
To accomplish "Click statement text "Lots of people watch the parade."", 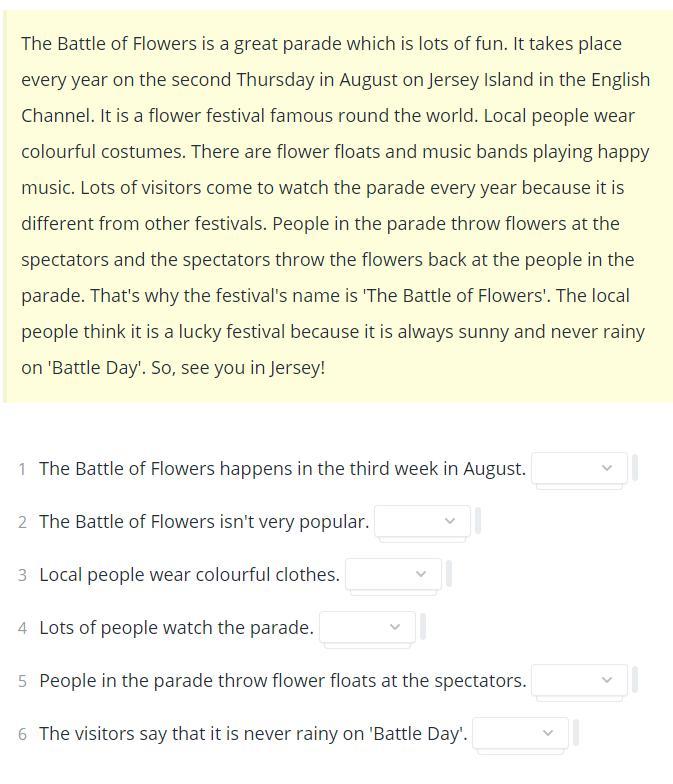I will pos(176,628).
